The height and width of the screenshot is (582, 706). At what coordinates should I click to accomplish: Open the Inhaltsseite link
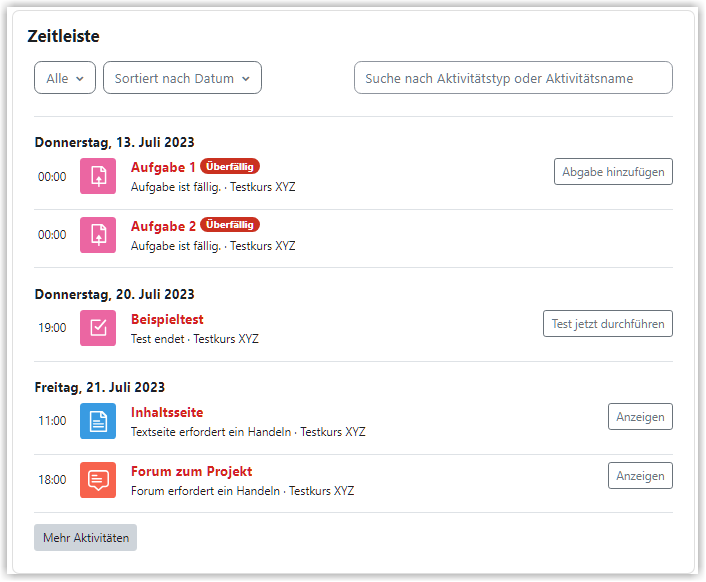[x=167, y=413]
